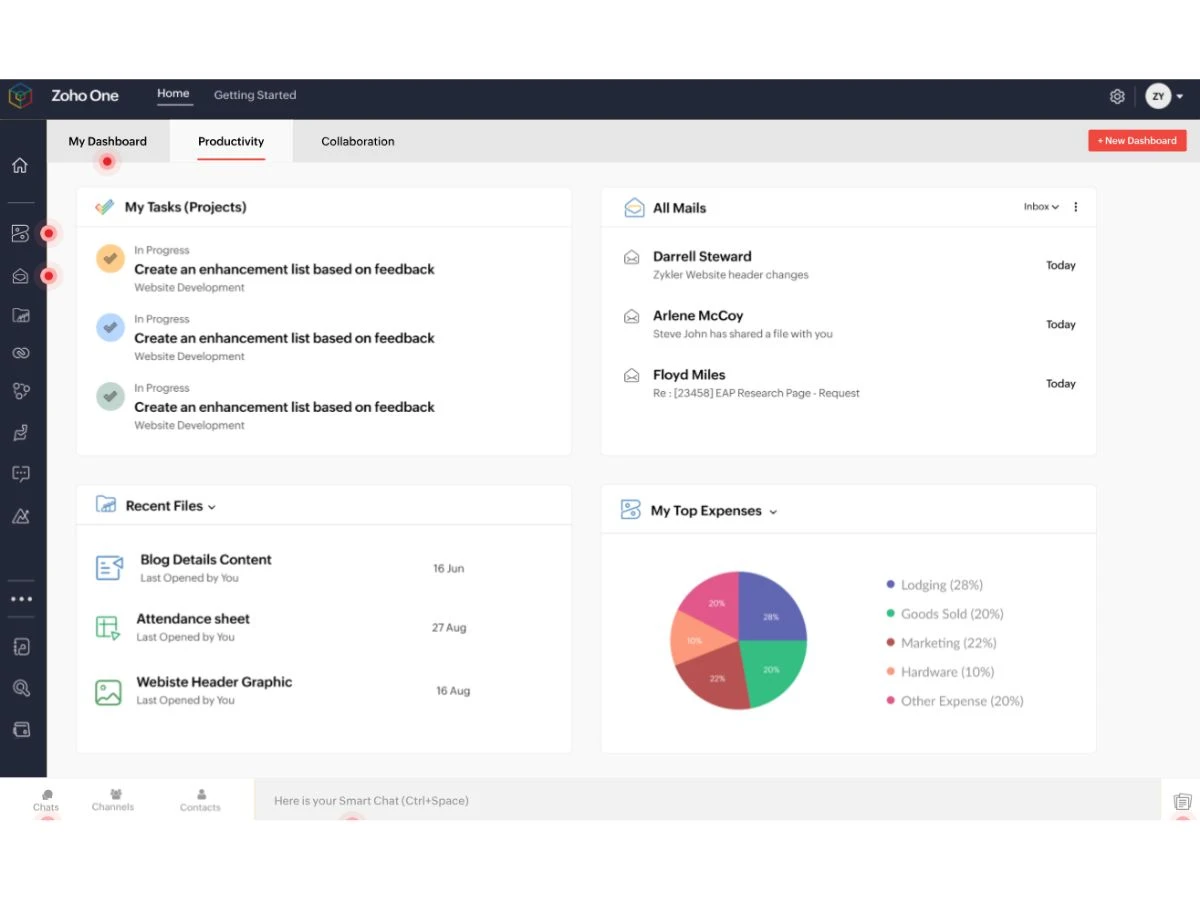Open the folder-chart icon in sidebar
Viewport: 1200px width, 900px height.
(20, 315)
